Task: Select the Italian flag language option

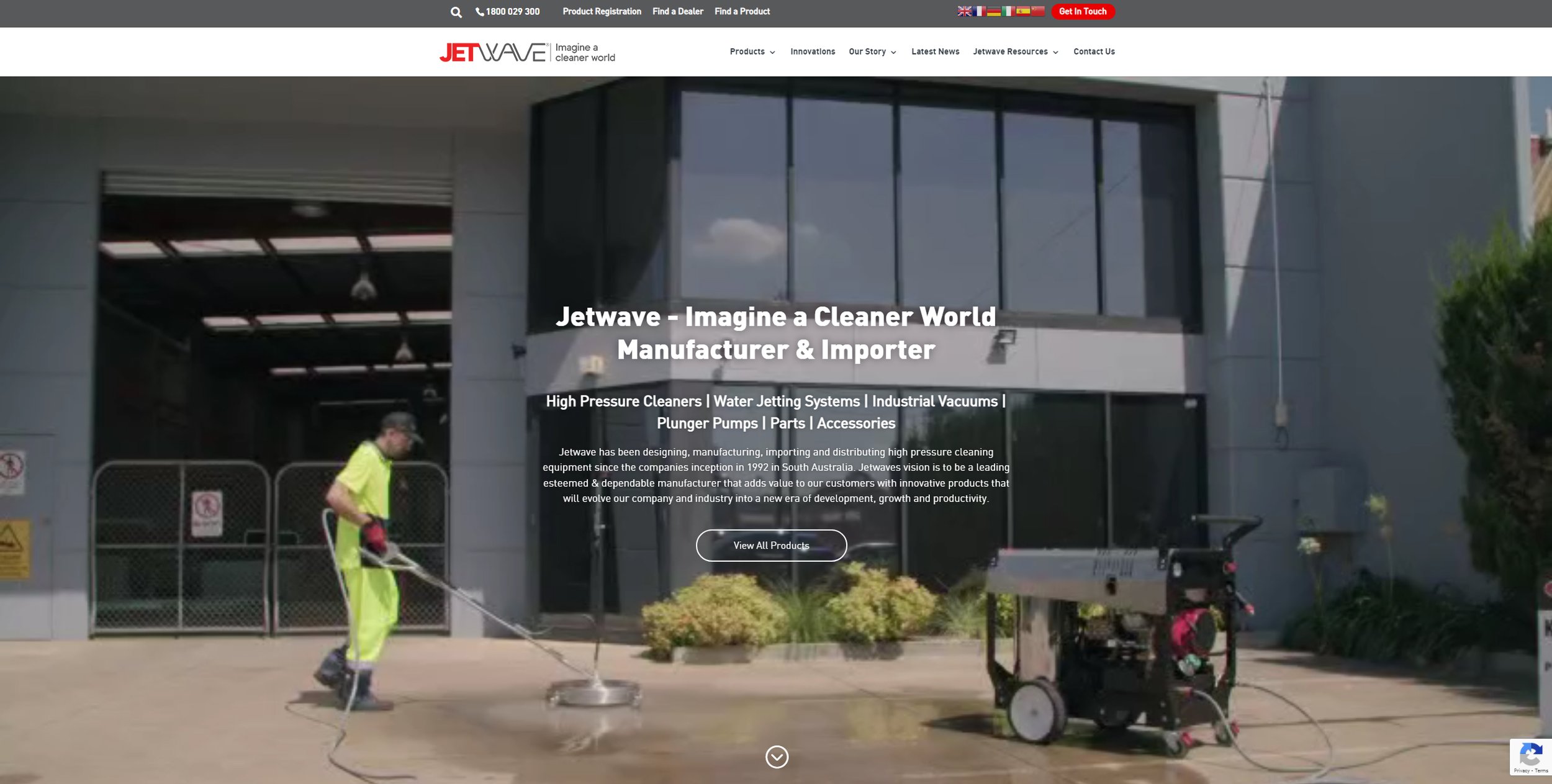Action: [x=1008, y=11]
